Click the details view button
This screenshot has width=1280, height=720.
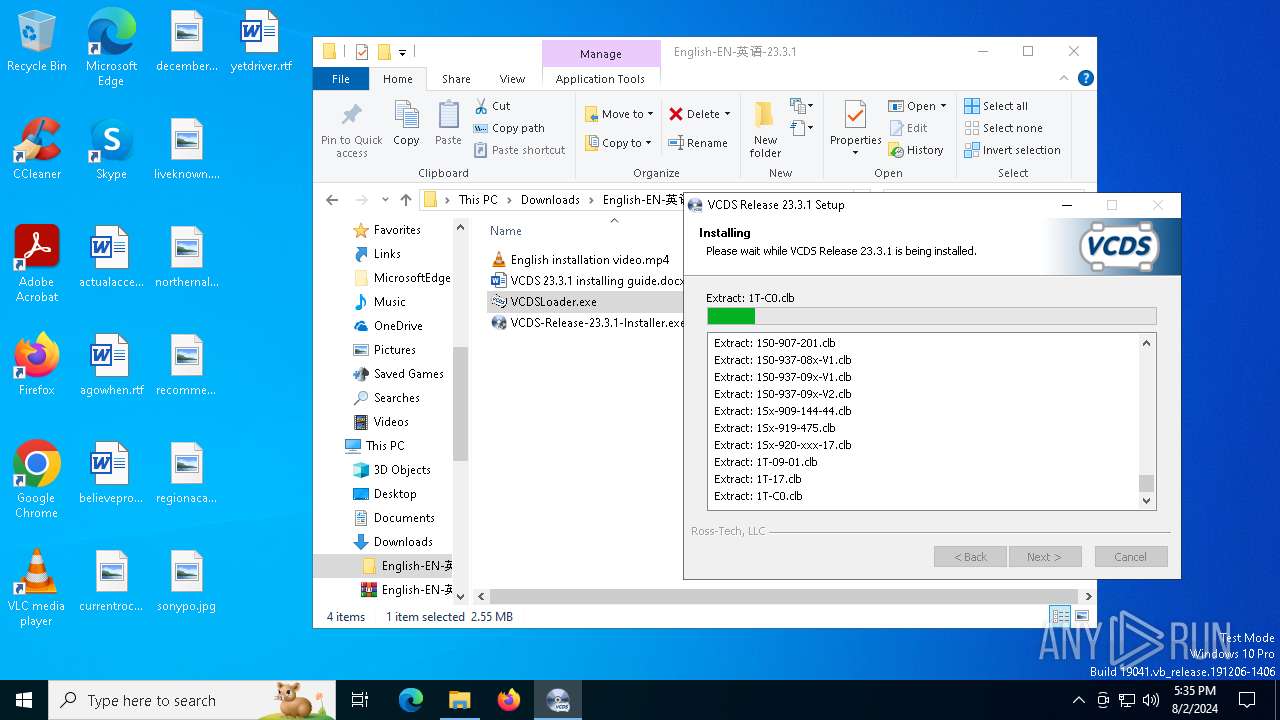click(1059, 616)
